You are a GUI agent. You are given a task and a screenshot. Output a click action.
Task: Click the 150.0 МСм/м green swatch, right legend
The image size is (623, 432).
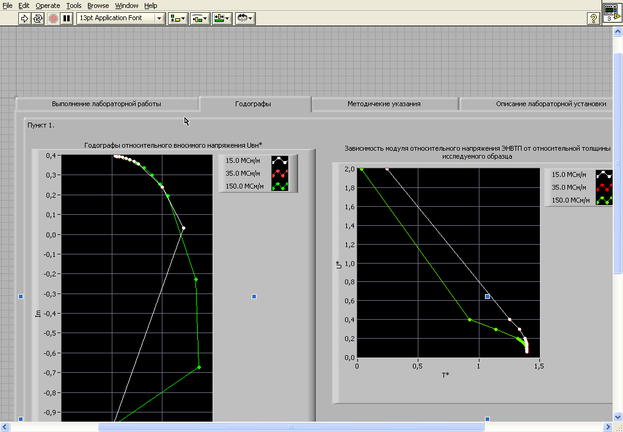click(x=603, y=200)
